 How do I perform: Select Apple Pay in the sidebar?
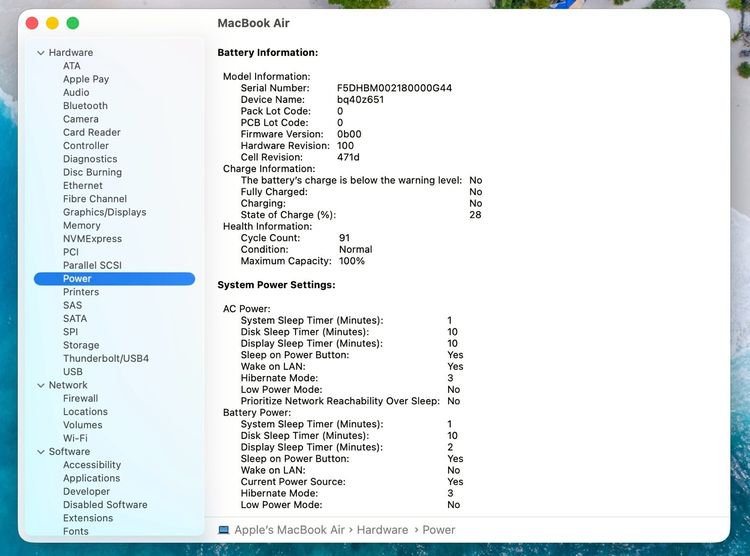pos(86,79)
